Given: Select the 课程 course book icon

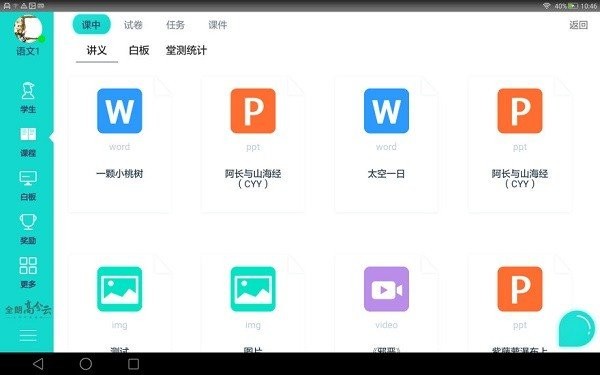Looking at the screenshot, I should (28, 135).
